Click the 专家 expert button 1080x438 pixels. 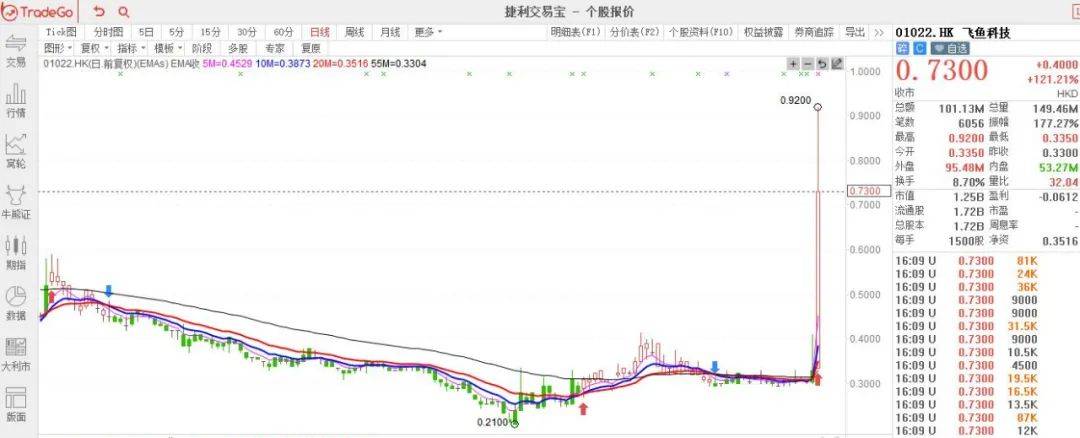tap(275, 48)
